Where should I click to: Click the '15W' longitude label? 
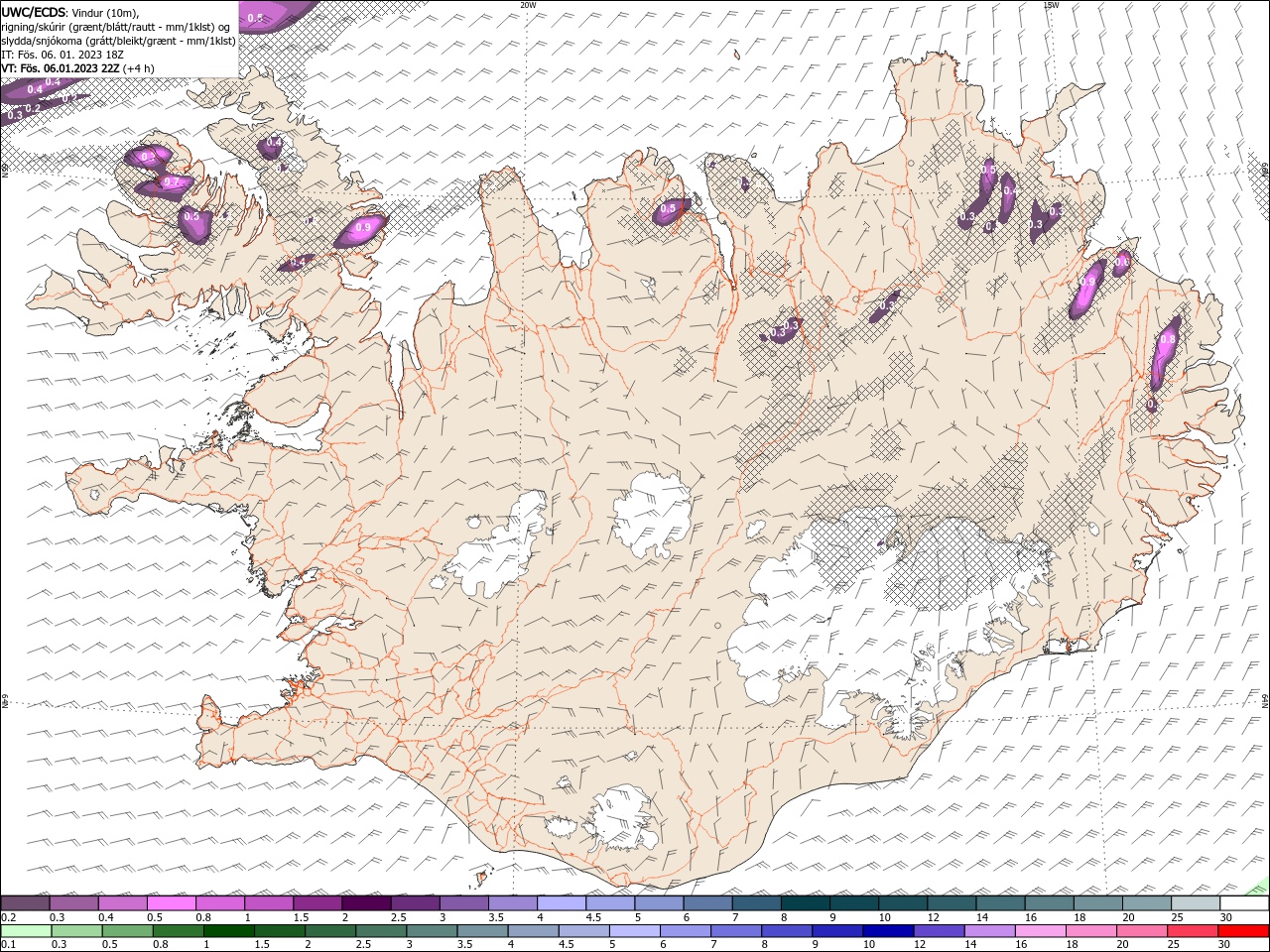click(1052, 5)
